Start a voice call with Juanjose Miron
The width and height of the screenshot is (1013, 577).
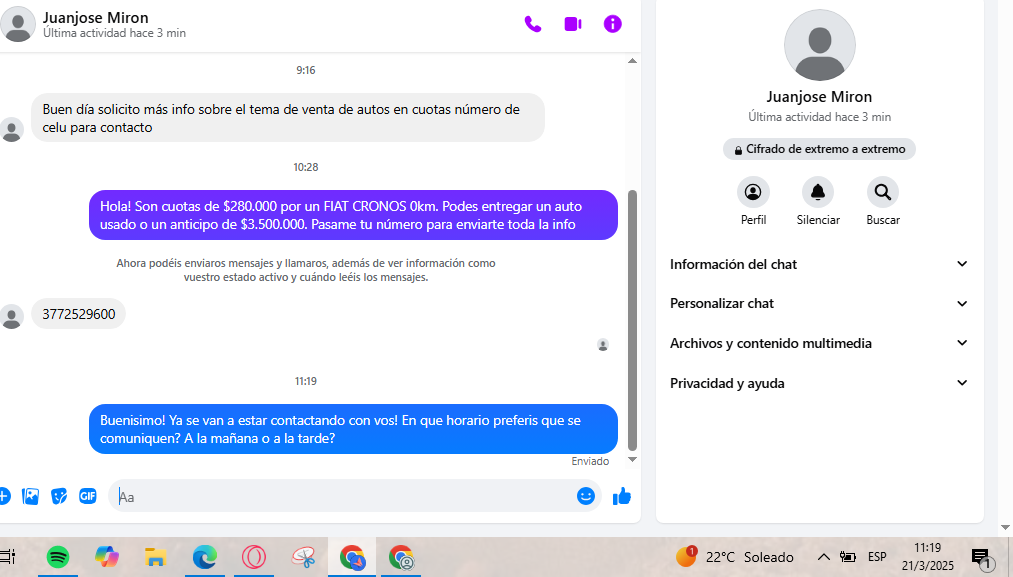coord(532,25)
